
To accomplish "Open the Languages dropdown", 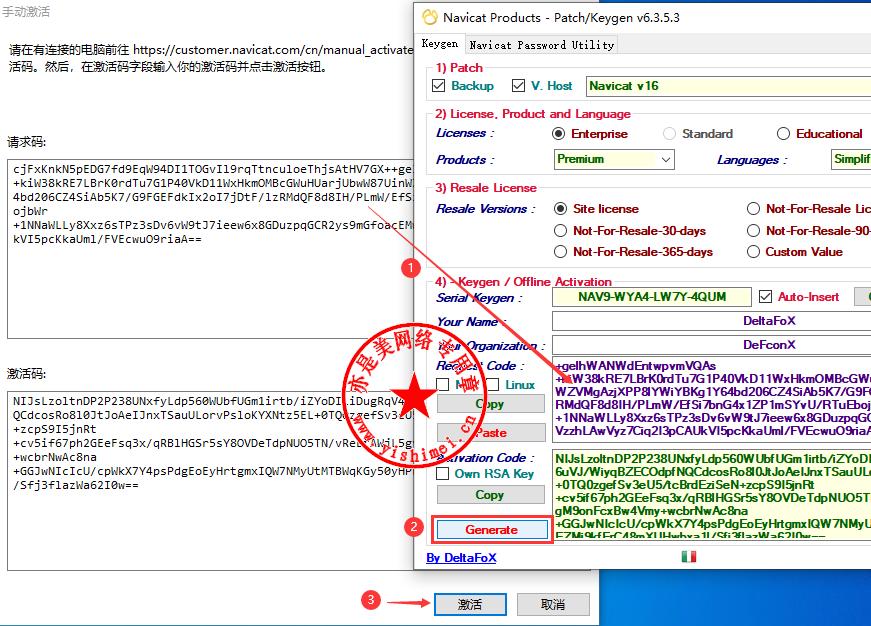I will tap(851, 159).
